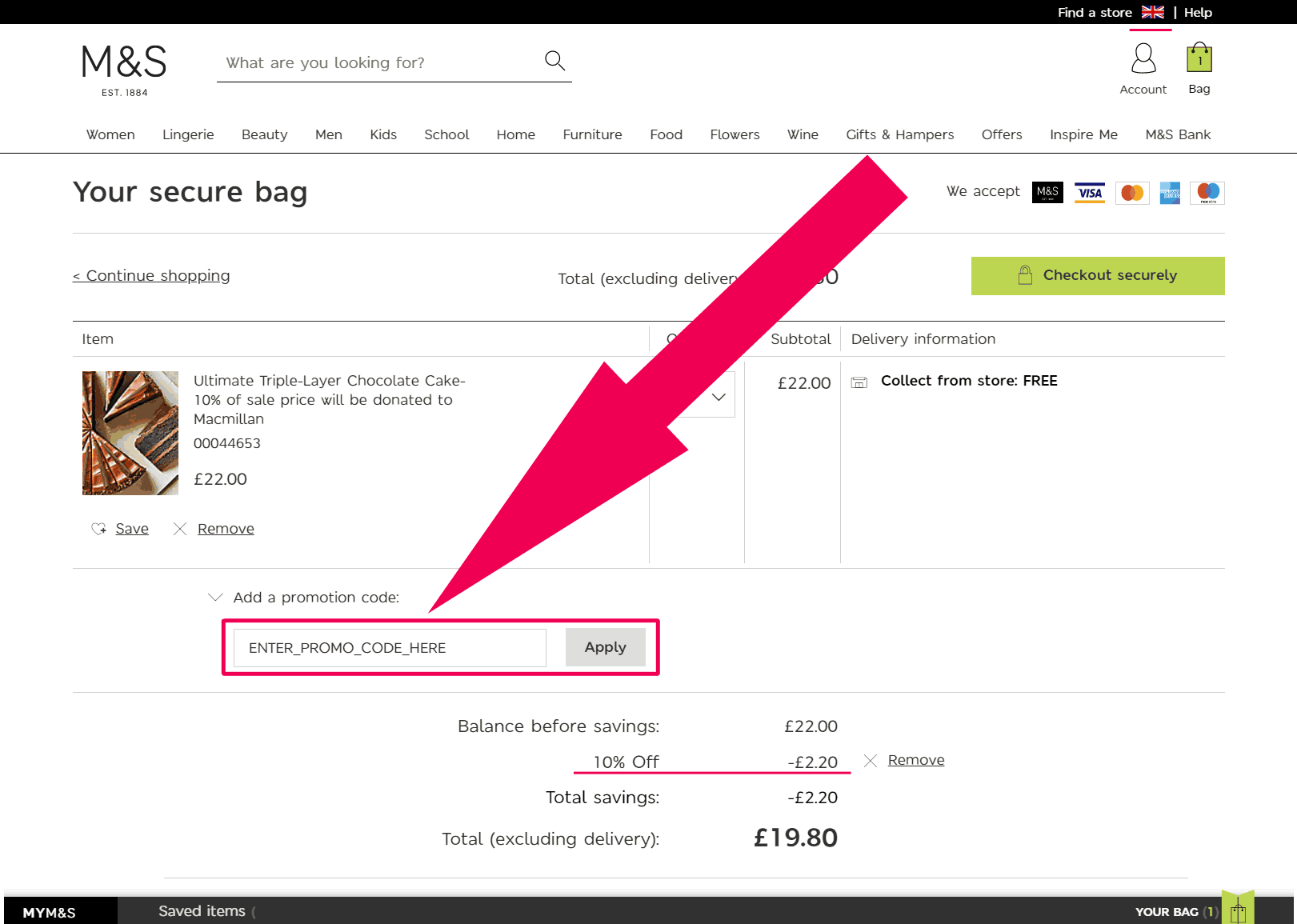
Task: Collapse the Add a promotion code section
Action: pos(214,598)
